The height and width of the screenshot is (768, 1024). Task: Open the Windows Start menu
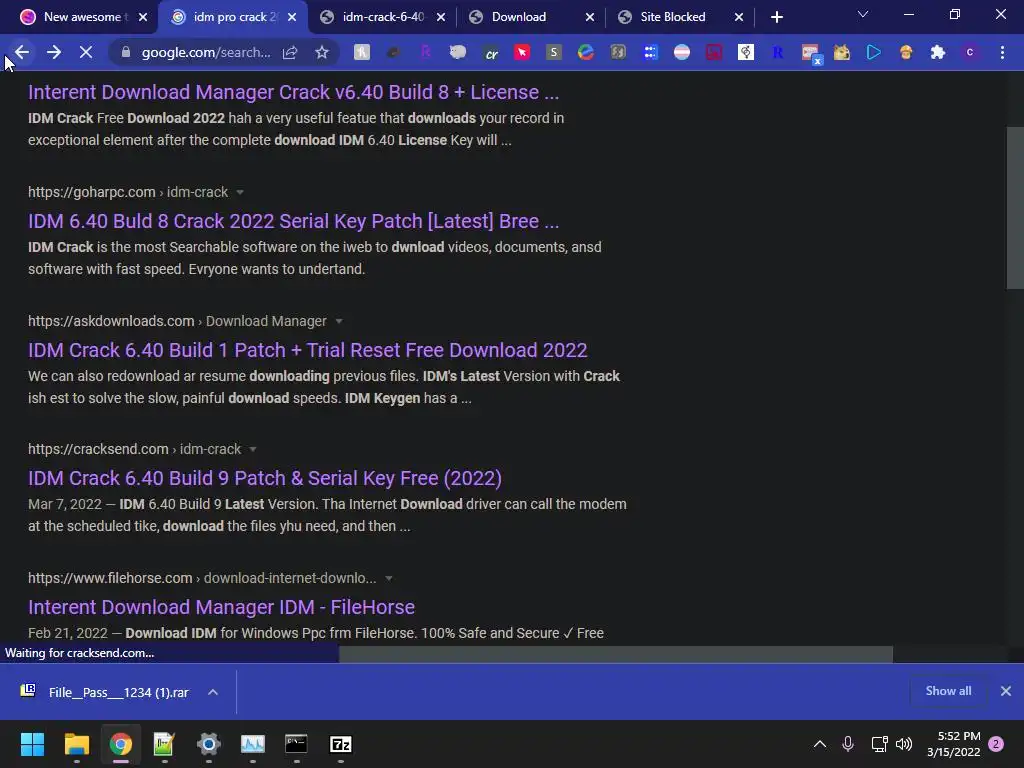[32, 744]
